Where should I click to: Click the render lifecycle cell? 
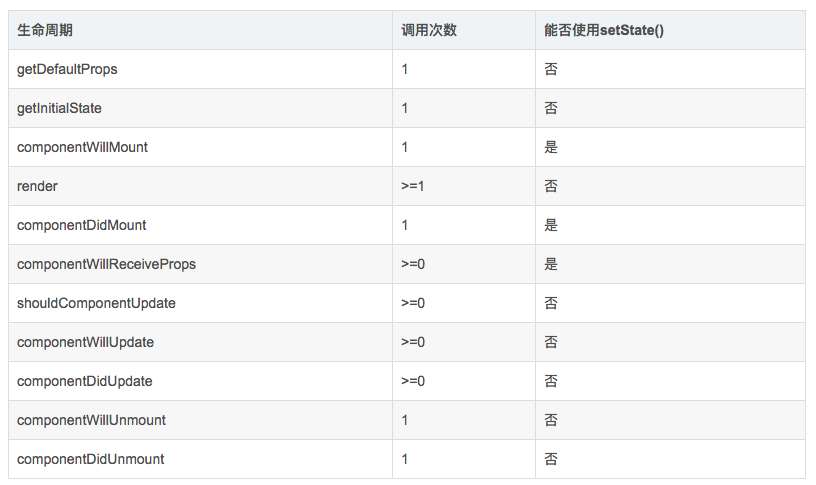[37, 186]
